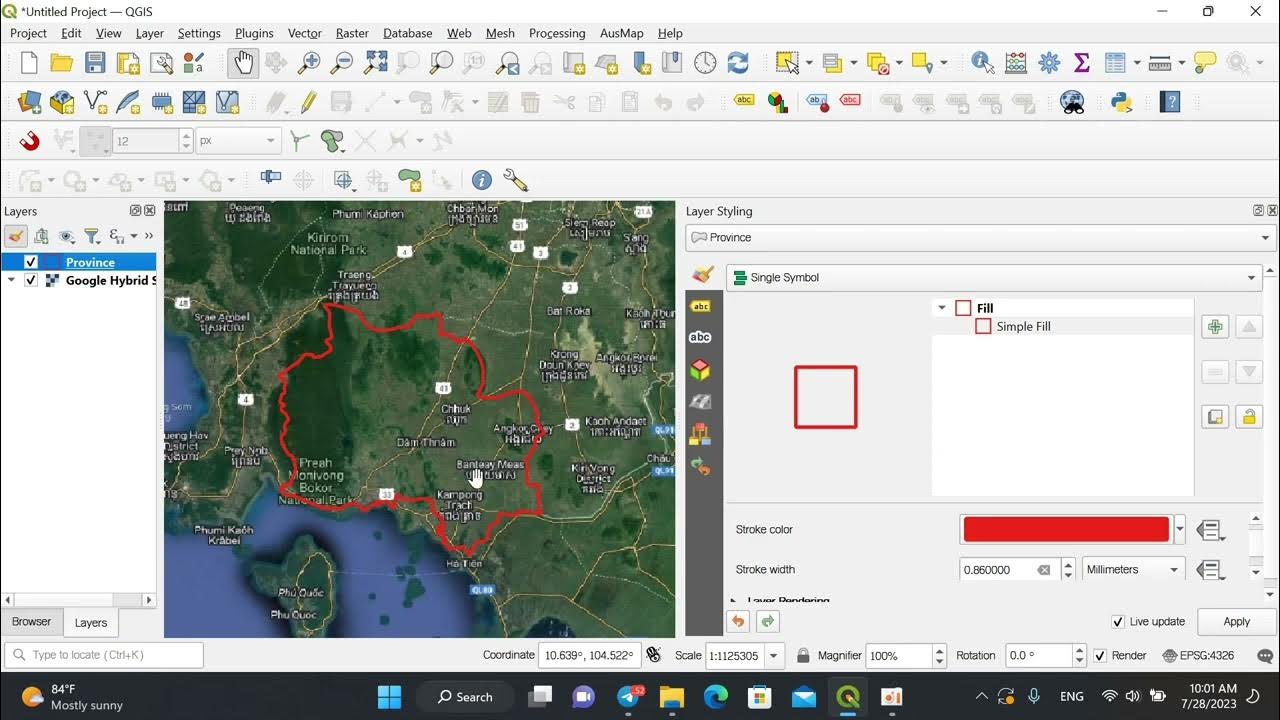
Task: Click the stroke width data-defined override
Action: (x=1211, y=570)
